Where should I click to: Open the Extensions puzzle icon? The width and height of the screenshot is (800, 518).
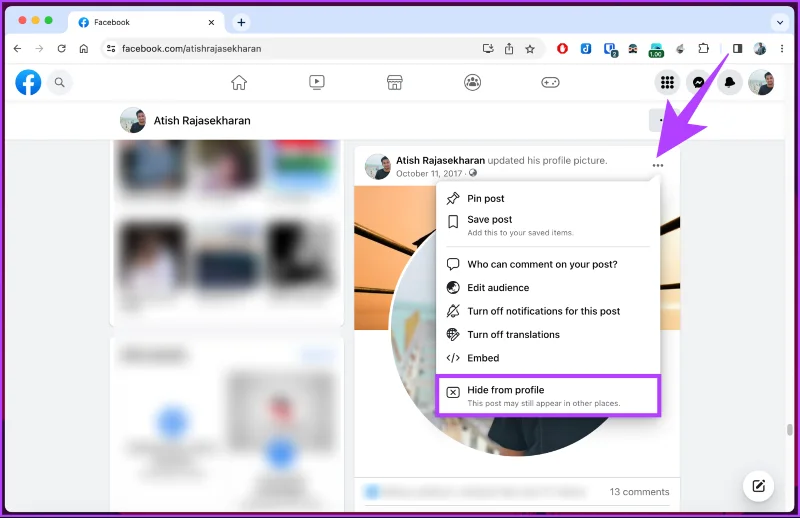[704, 48]
